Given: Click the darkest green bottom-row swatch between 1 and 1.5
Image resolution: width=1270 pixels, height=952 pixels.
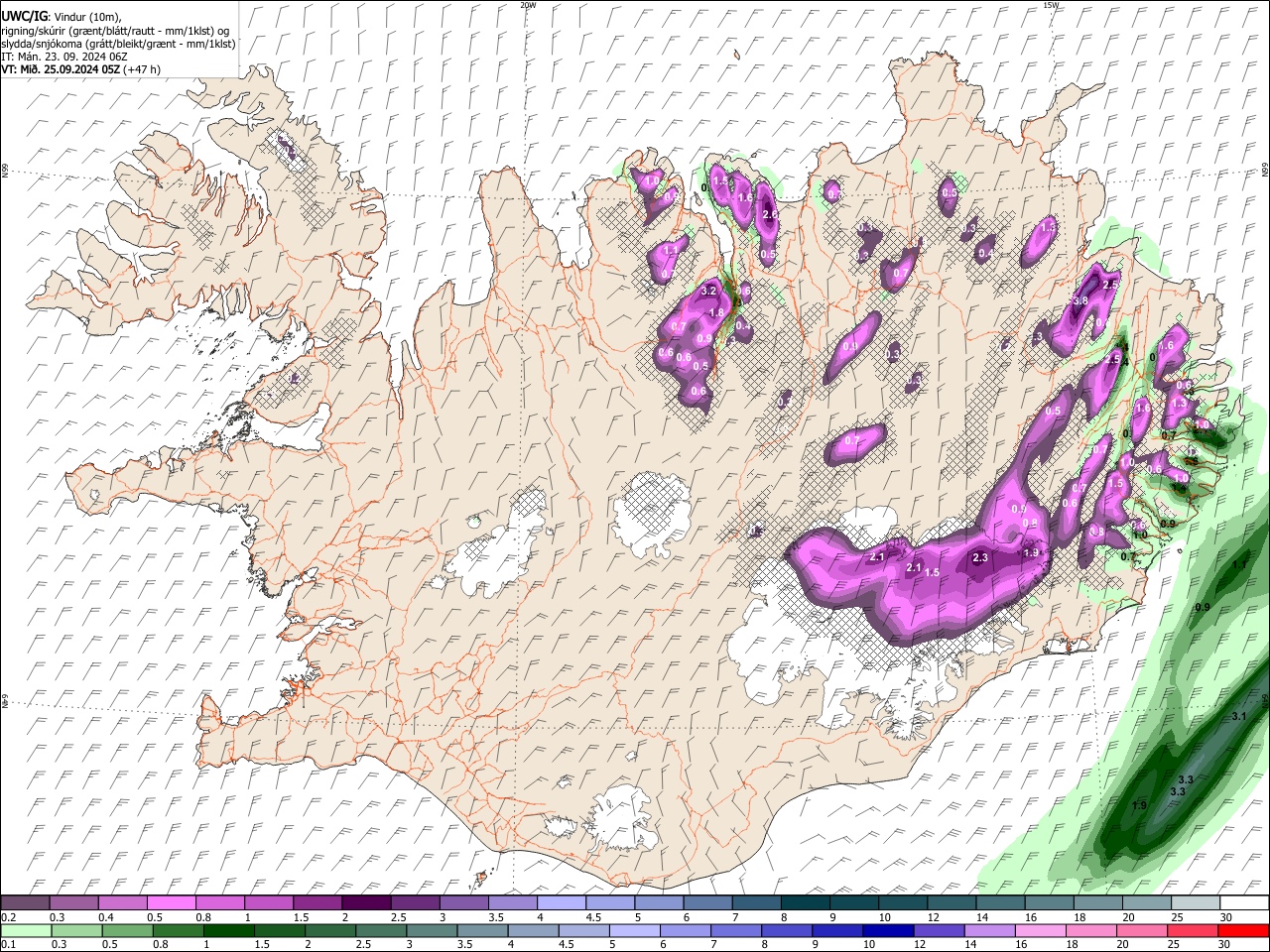Looking at the screenshot, I should (228, 930).
